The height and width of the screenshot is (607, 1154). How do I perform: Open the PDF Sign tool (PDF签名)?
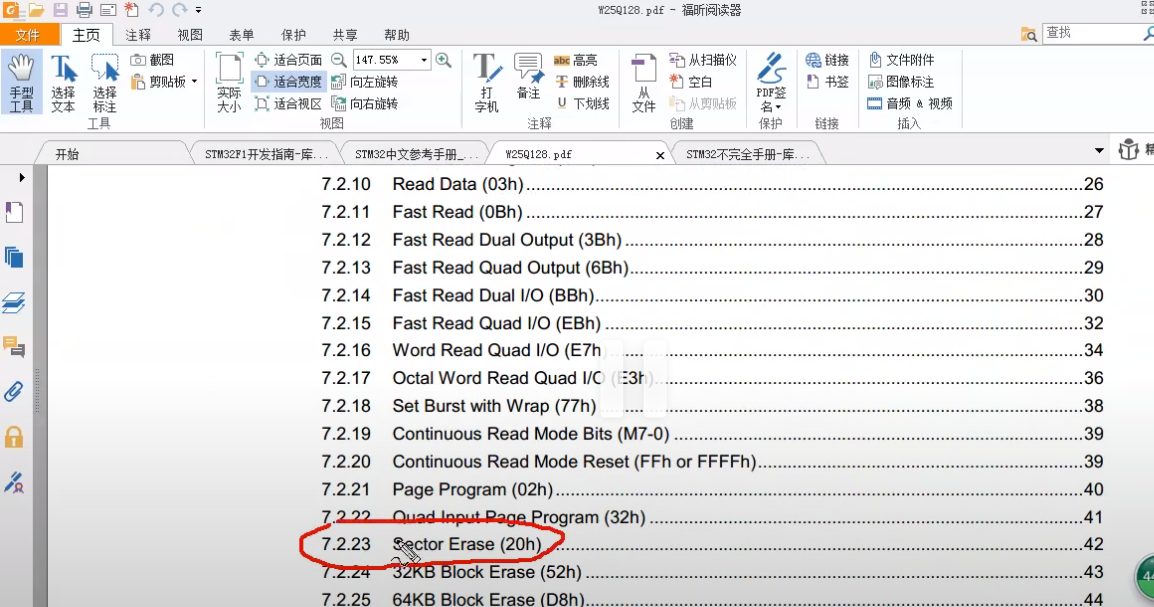771,83
